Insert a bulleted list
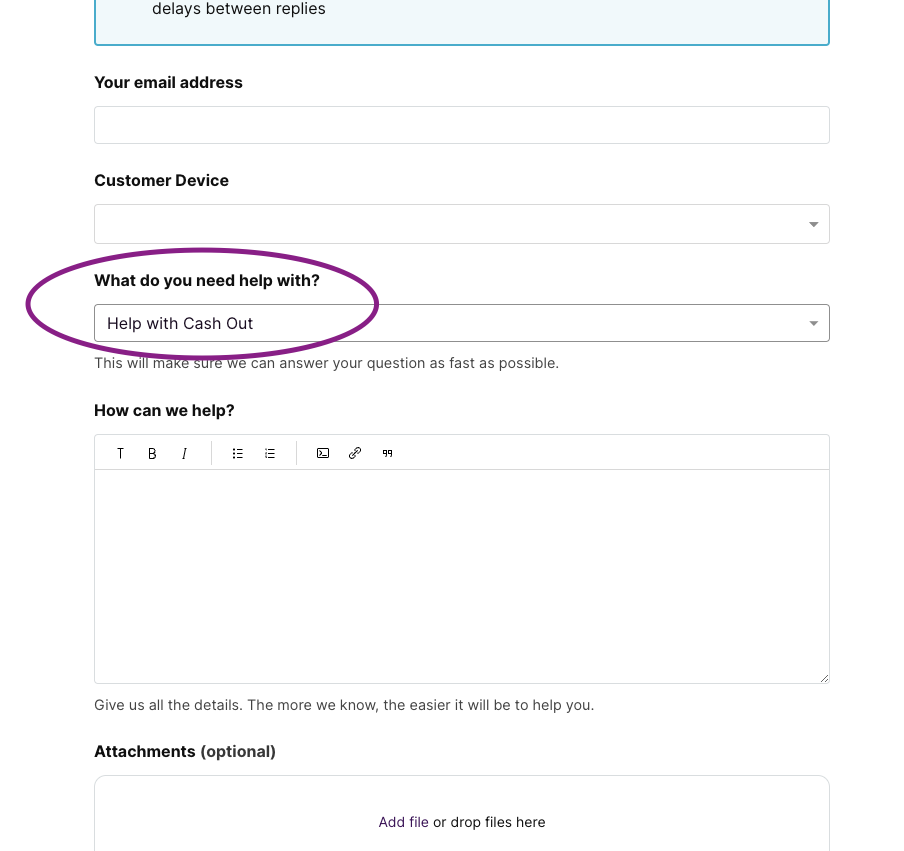Viewport: 904px width, 851px height. point(237,453)
